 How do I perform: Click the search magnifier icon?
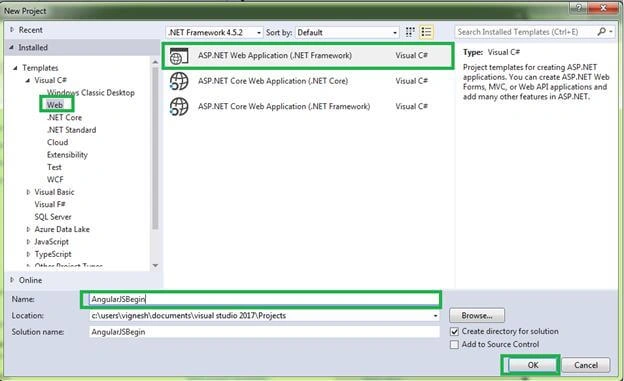[601, 31]
